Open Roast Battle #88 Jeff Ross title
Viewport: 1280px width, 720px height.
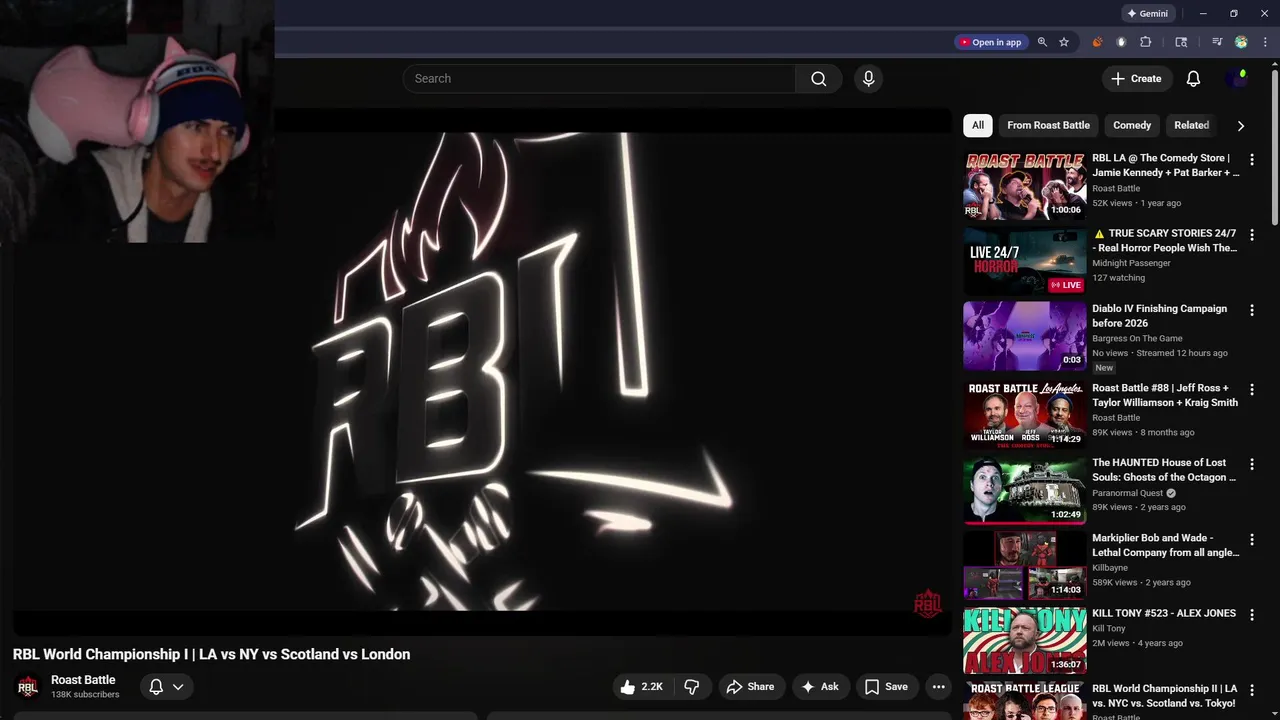[1165, 395]
